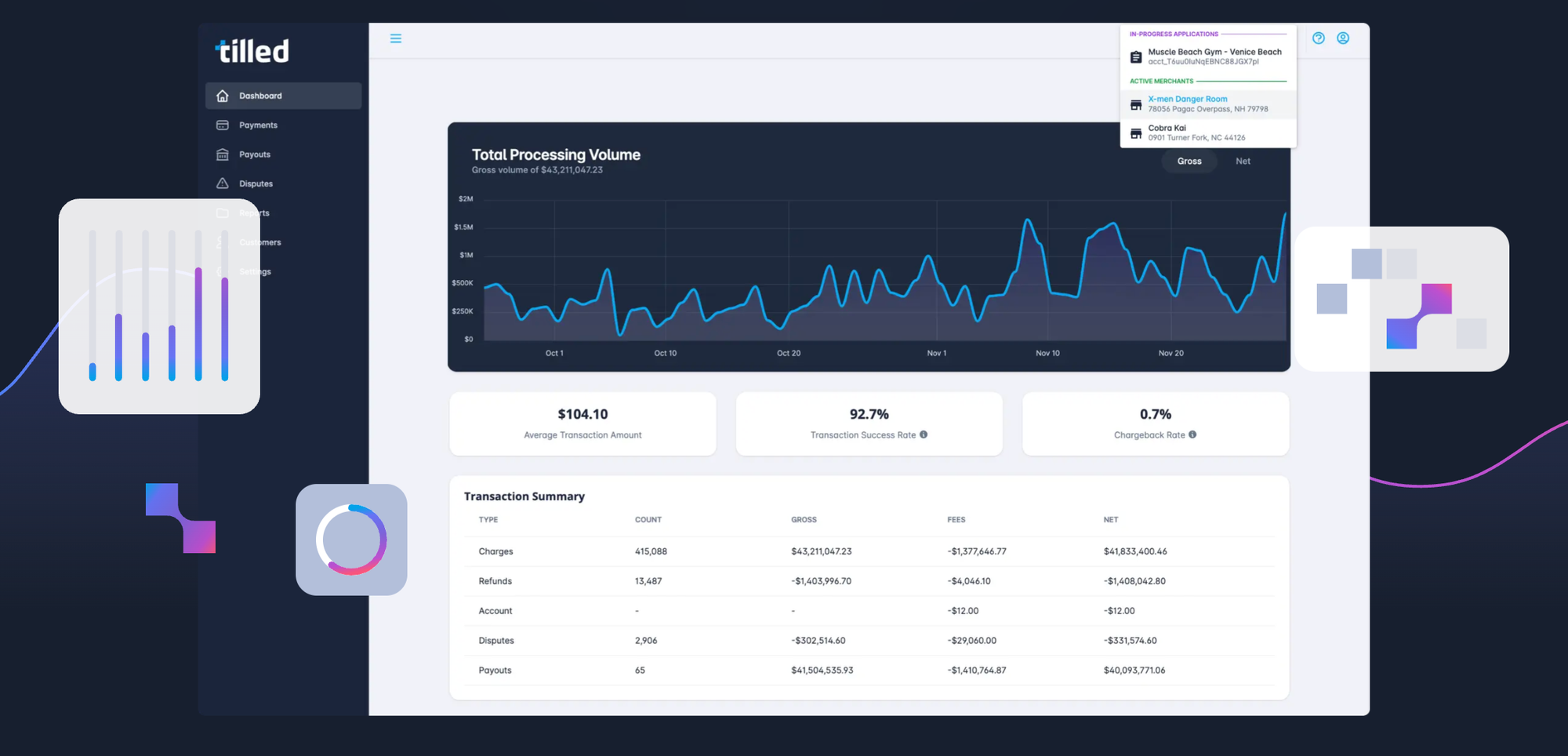Open the user account profile icon
The width and height of the screenshot is (1568, 756).
pos(1343,38)
